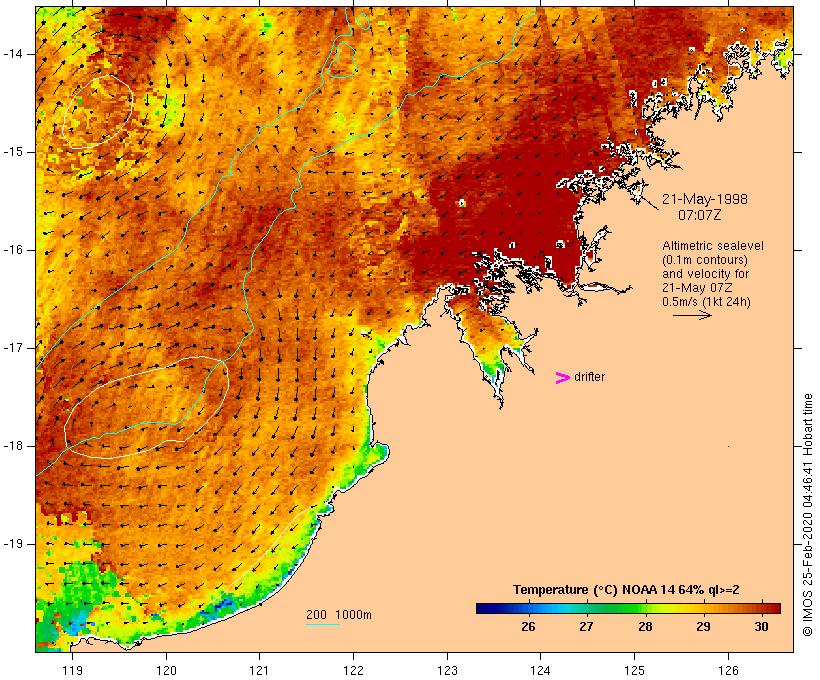Click the latitude axis label -14
This screenshot has height=680, width=820.
coord(12,54)
